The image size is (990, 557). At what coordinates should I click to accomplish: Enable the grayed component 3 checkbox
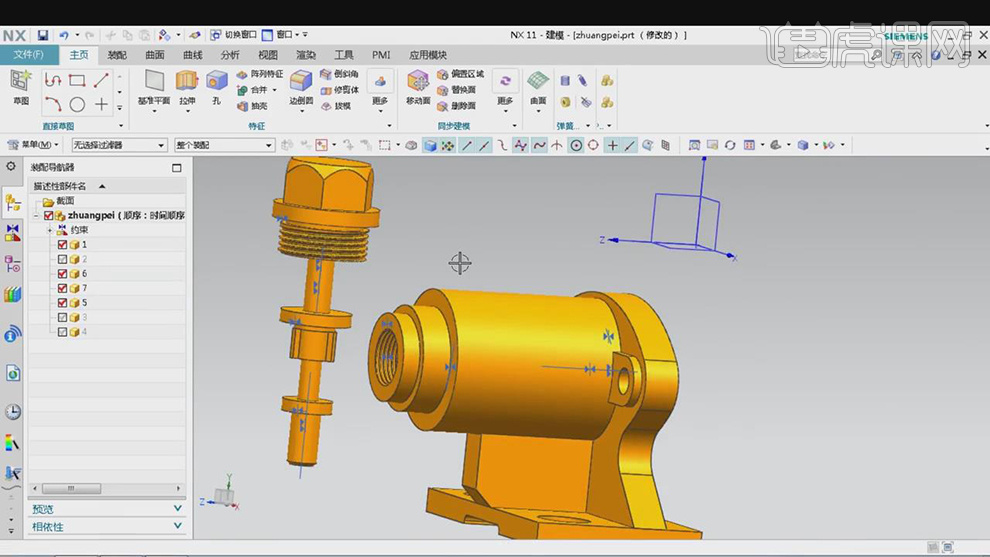62,317
